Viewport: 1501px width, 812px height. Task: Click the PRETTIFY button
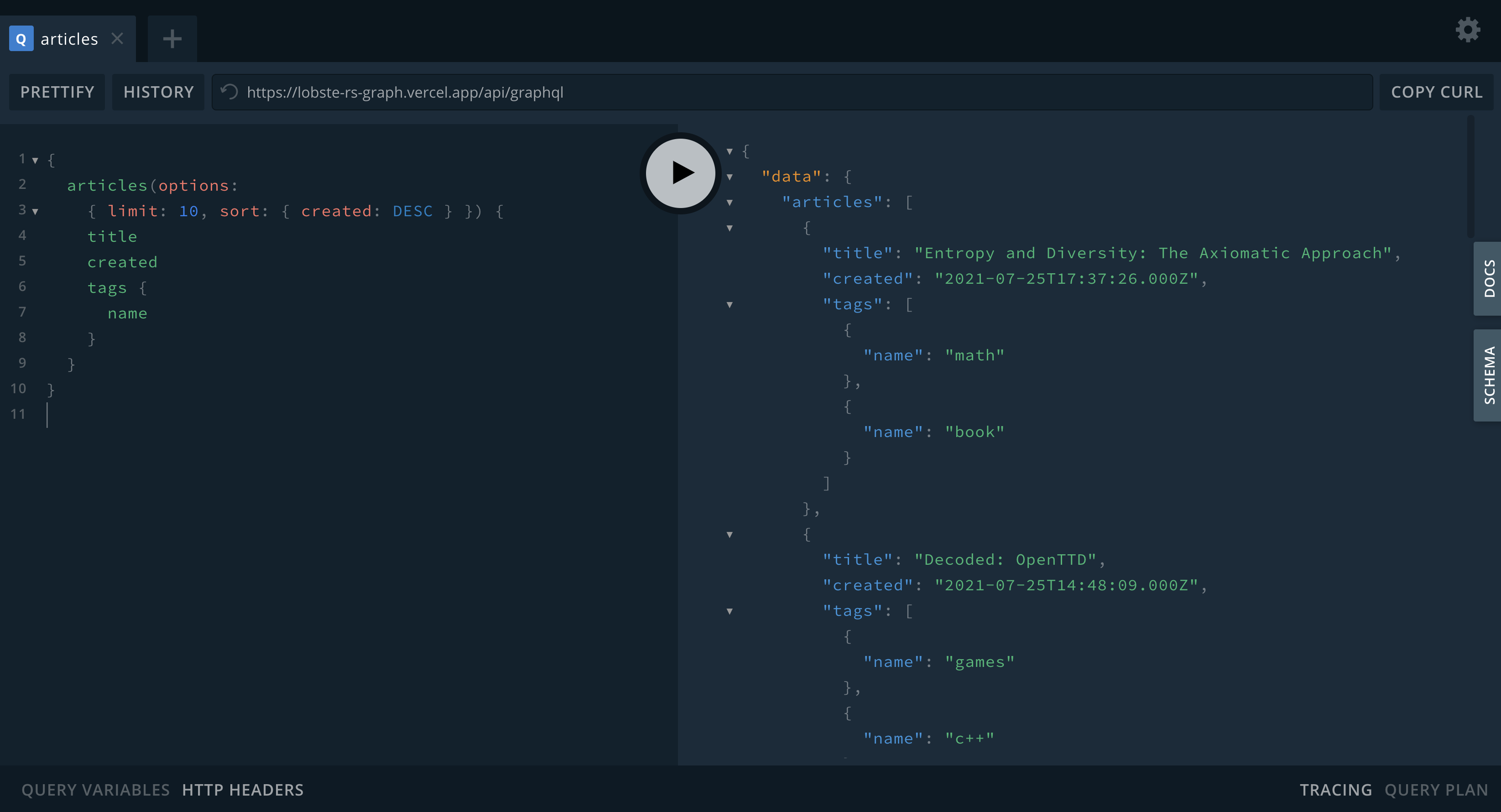point(57,92)
